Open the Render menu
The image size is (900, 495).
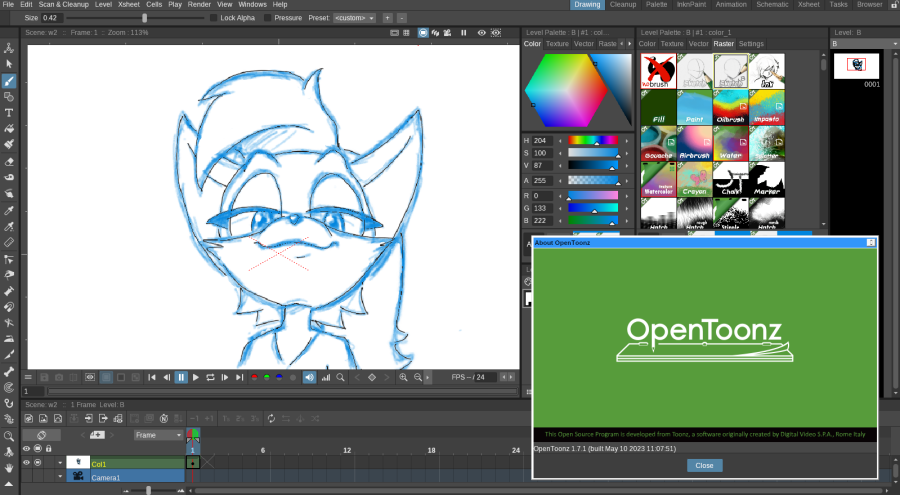point(199,4)
